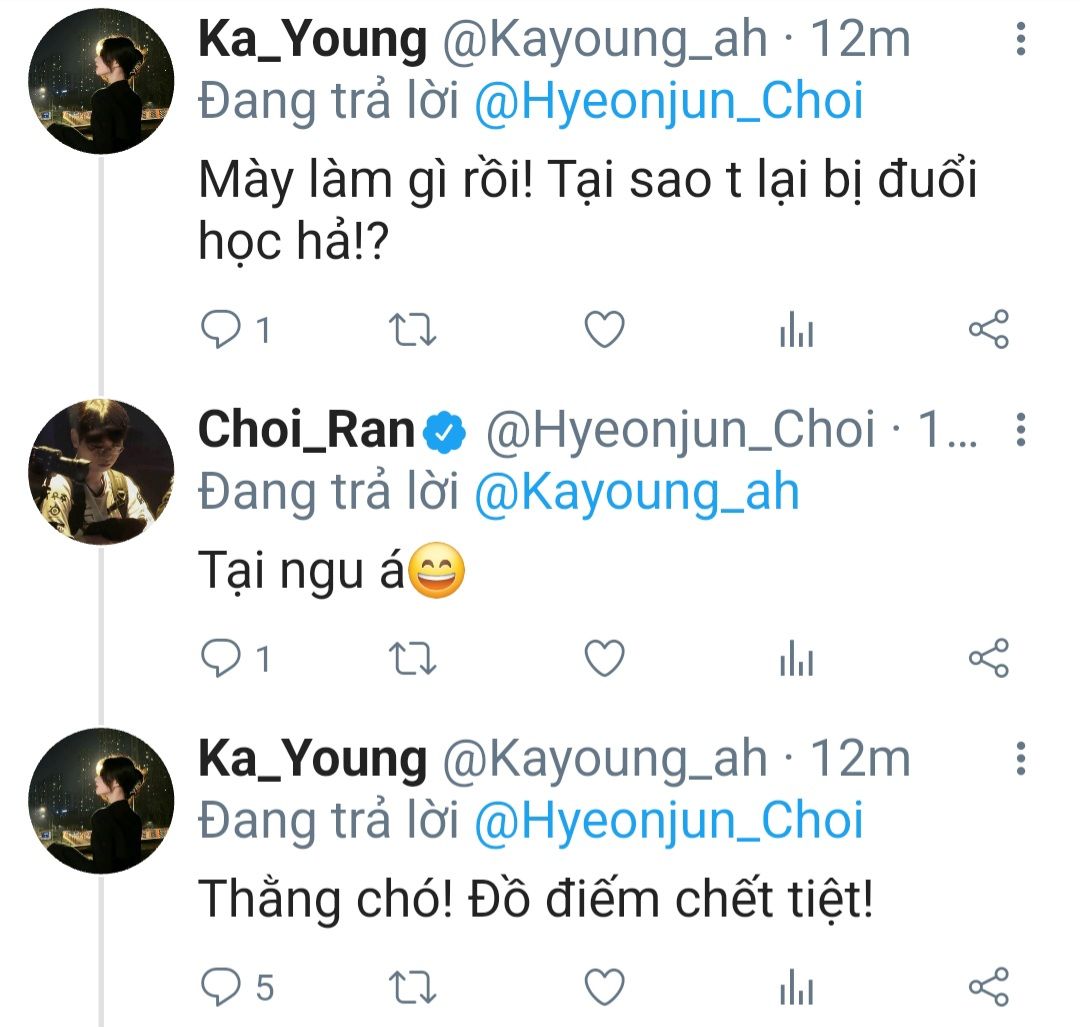Open more options for the last tweet
Image resolution: width=1080 pixels, height=1027 pixels.
pos(1020,759)
